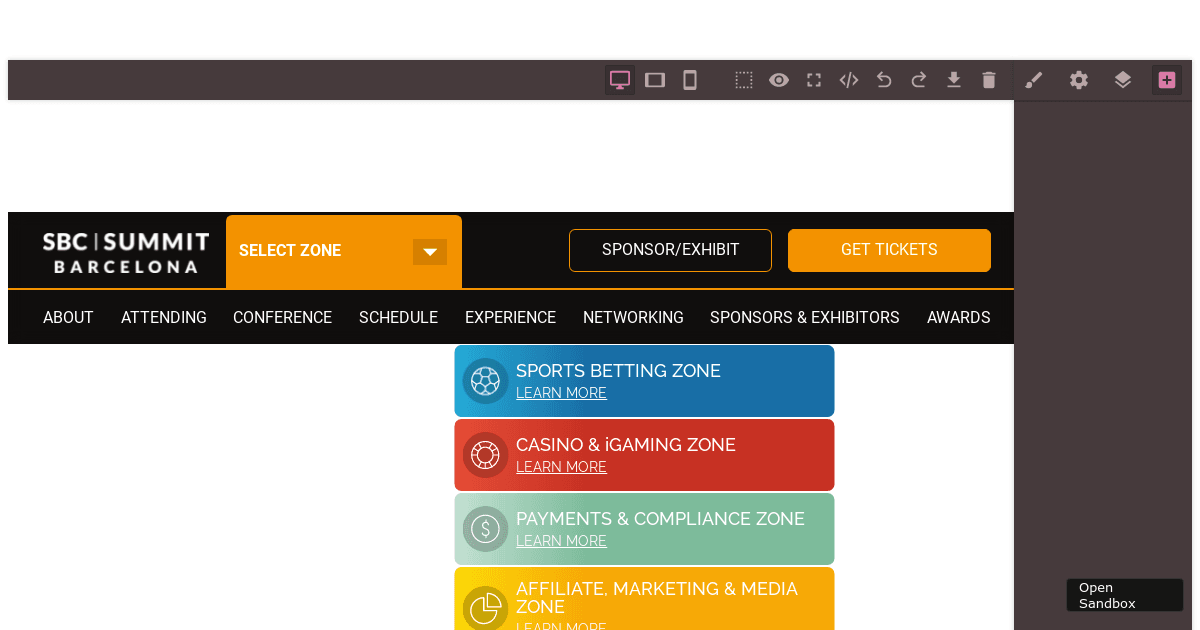Redo the last change
The image size is (1200, 630).
click(919, 80)
